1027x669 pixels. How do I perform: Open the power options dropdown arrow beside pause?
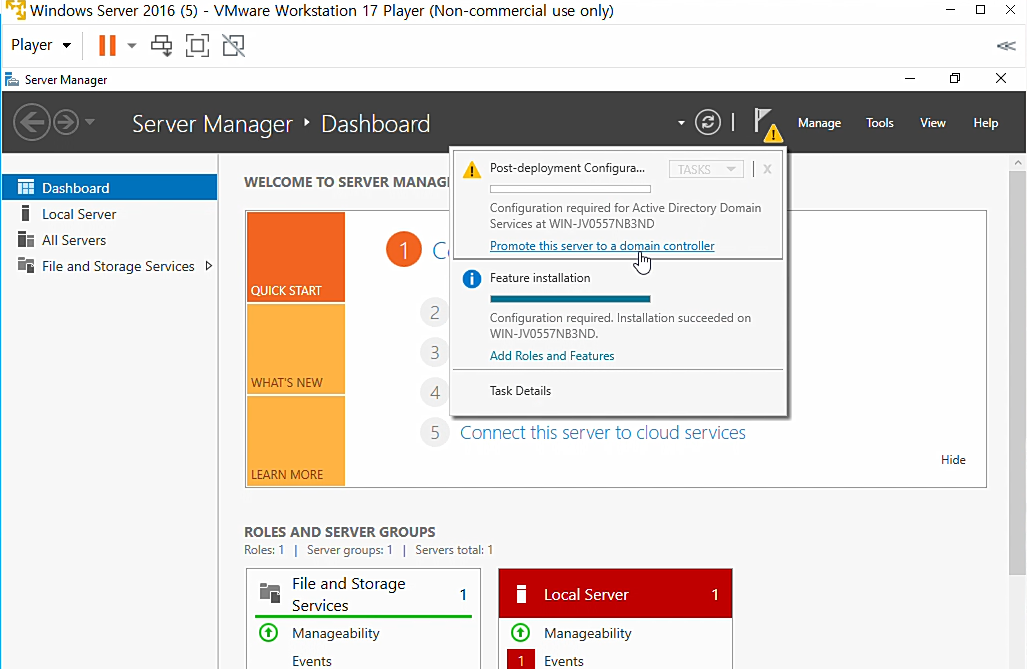pos(132,45)
